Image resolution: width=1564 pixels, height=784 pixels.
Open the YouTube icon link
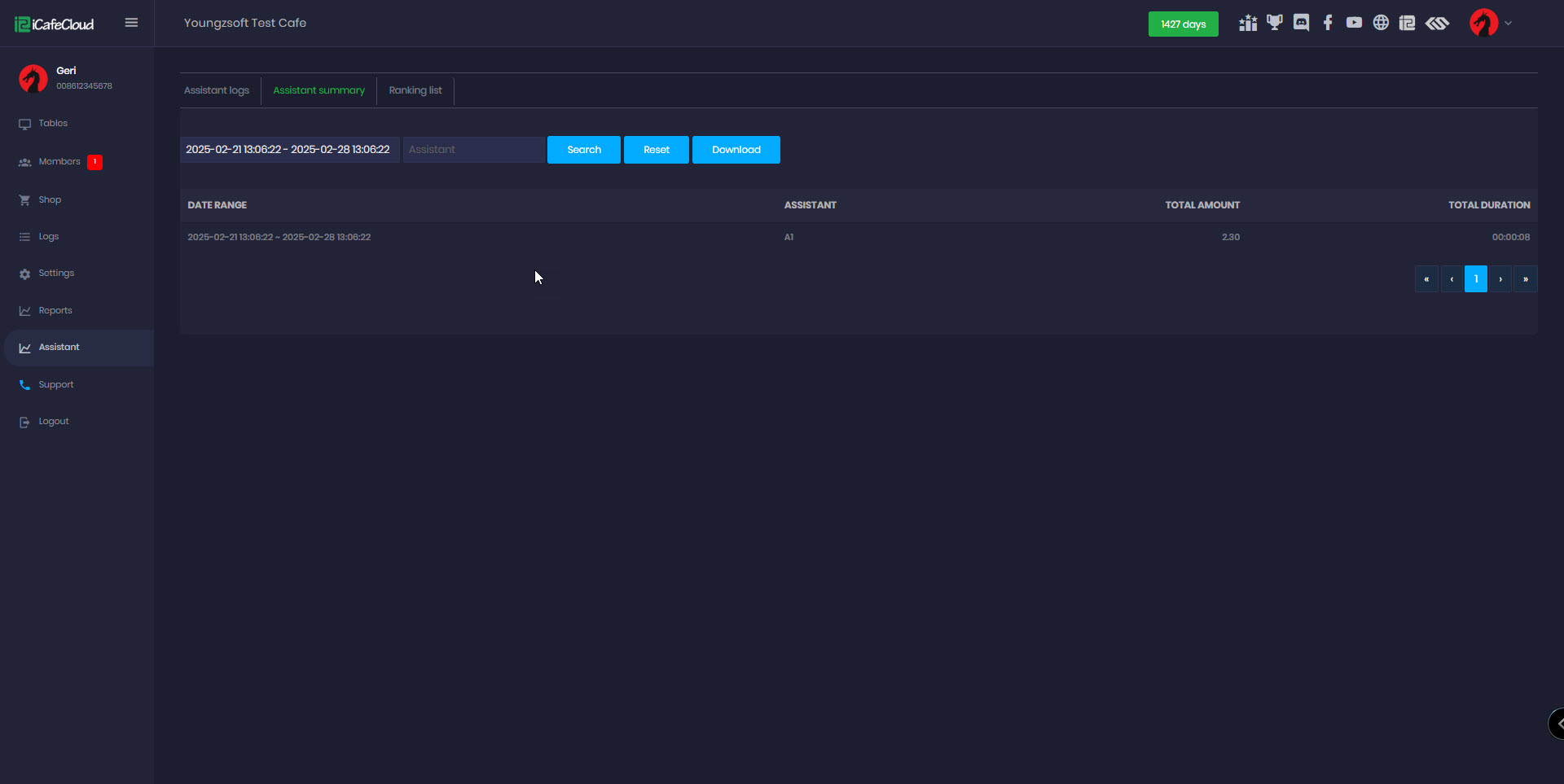click(1354, 23)
